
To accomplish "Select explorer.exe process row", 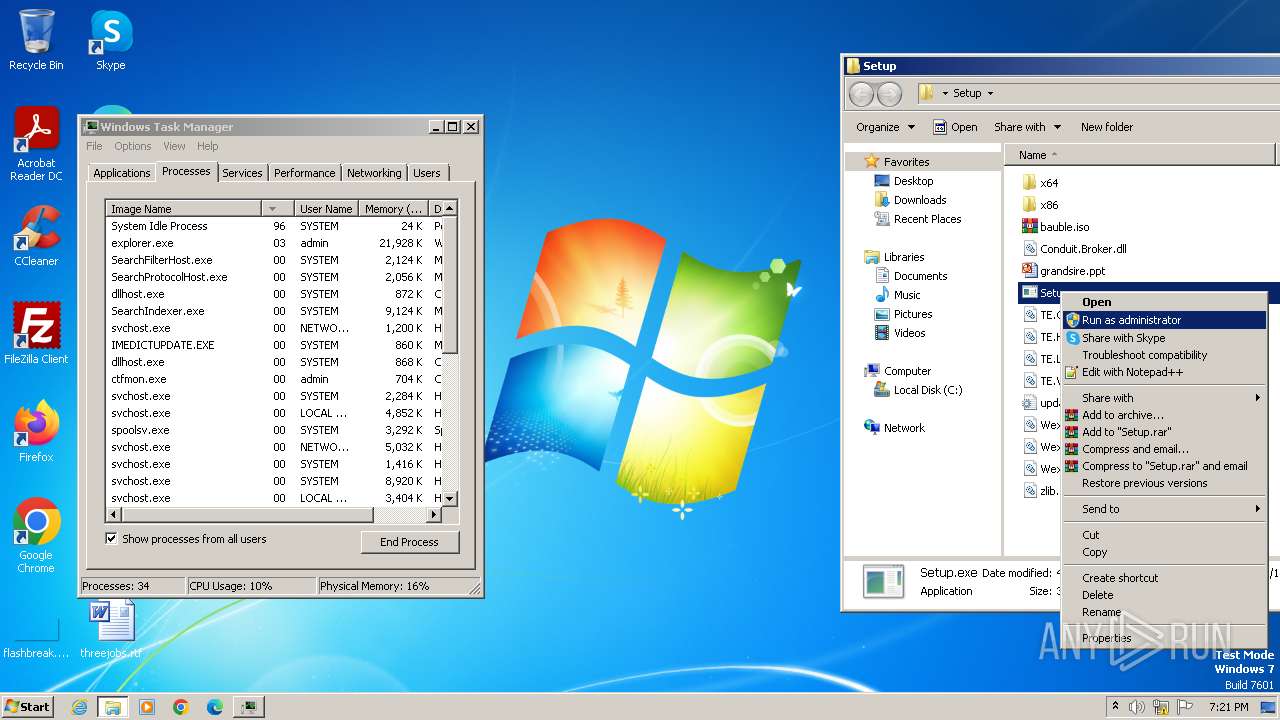I will click(x=274, y=243).
